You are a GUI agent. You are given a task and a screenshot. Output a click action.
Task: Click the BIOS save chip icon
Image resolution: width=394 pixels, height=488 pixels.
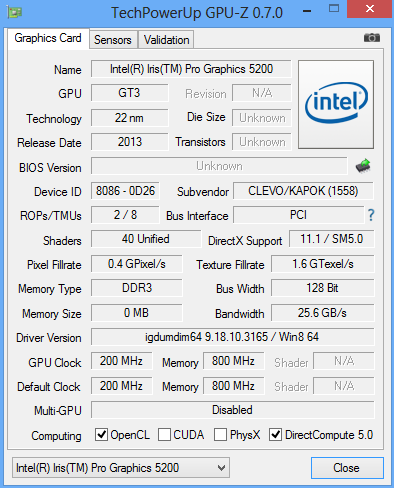[363, 165]
